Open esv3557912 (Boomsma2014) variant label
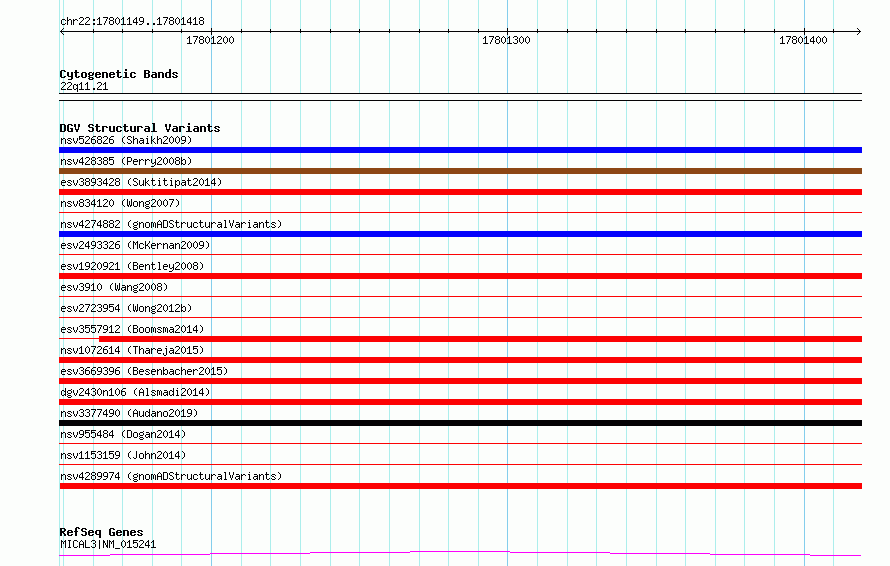 point(132,329)
